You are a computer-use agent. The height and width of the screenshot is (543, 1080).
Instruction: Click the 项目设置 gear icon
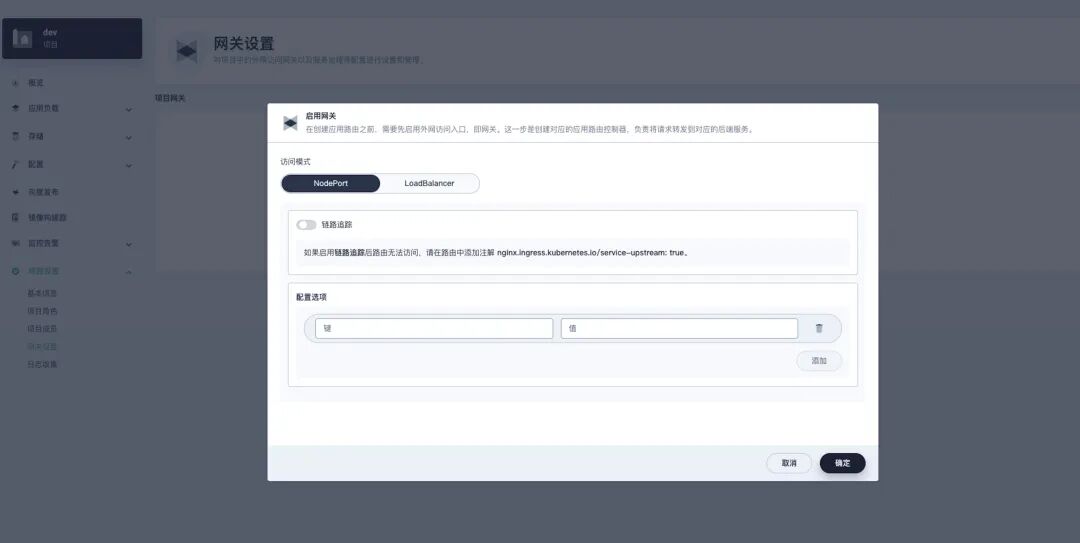pyautogui.click(x=15, y=272)
